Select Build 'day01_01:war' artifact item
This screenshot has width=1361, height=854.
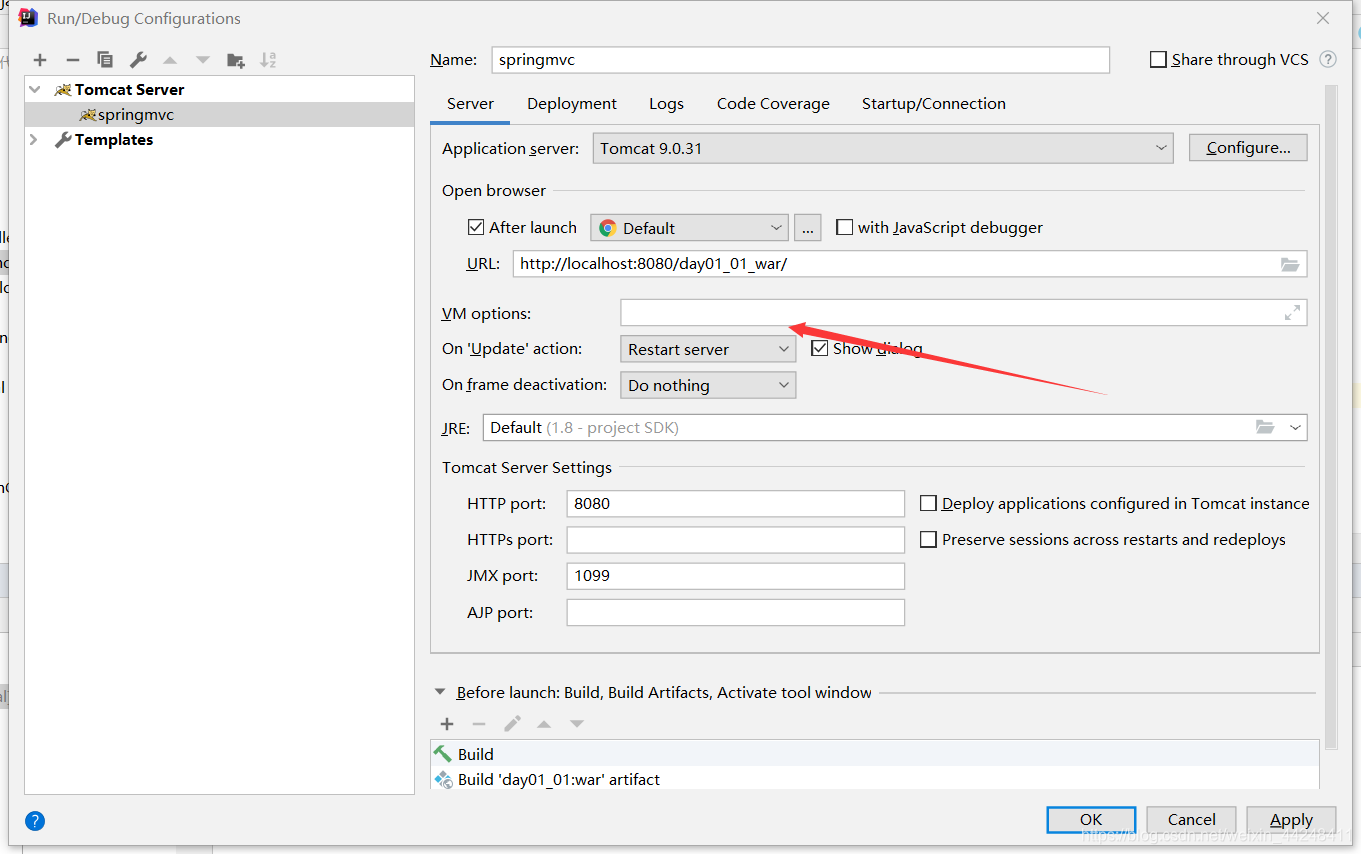point(875,779)
